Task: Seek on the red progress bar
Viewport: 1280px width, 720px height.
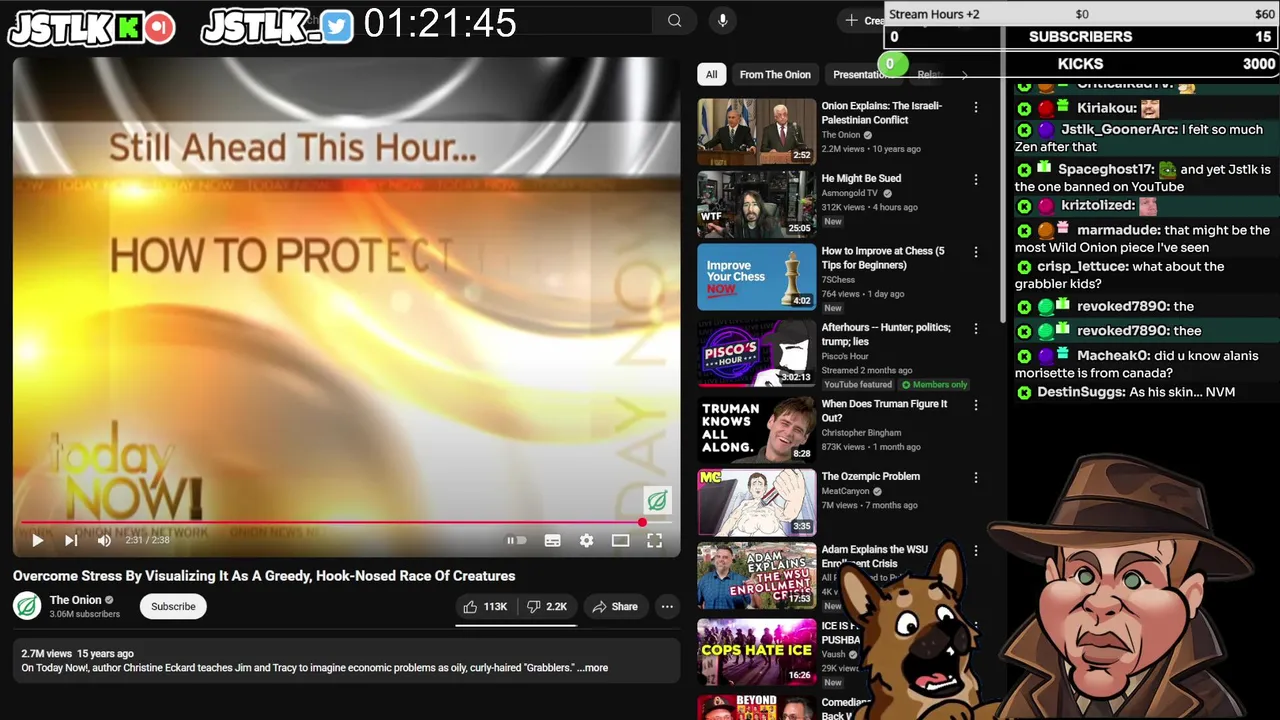Action: tap(346, 522)
